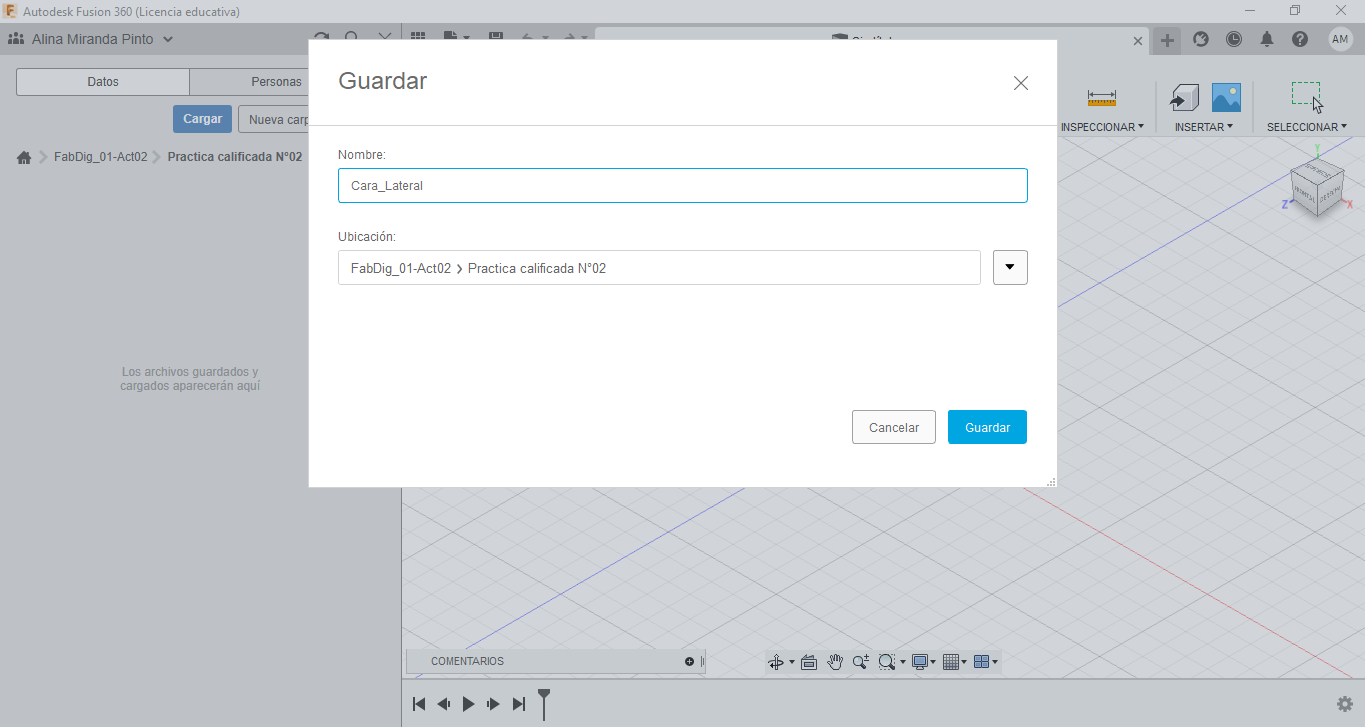
Task: Switch to the Datos tab
Action: click(x=103, y=82)
